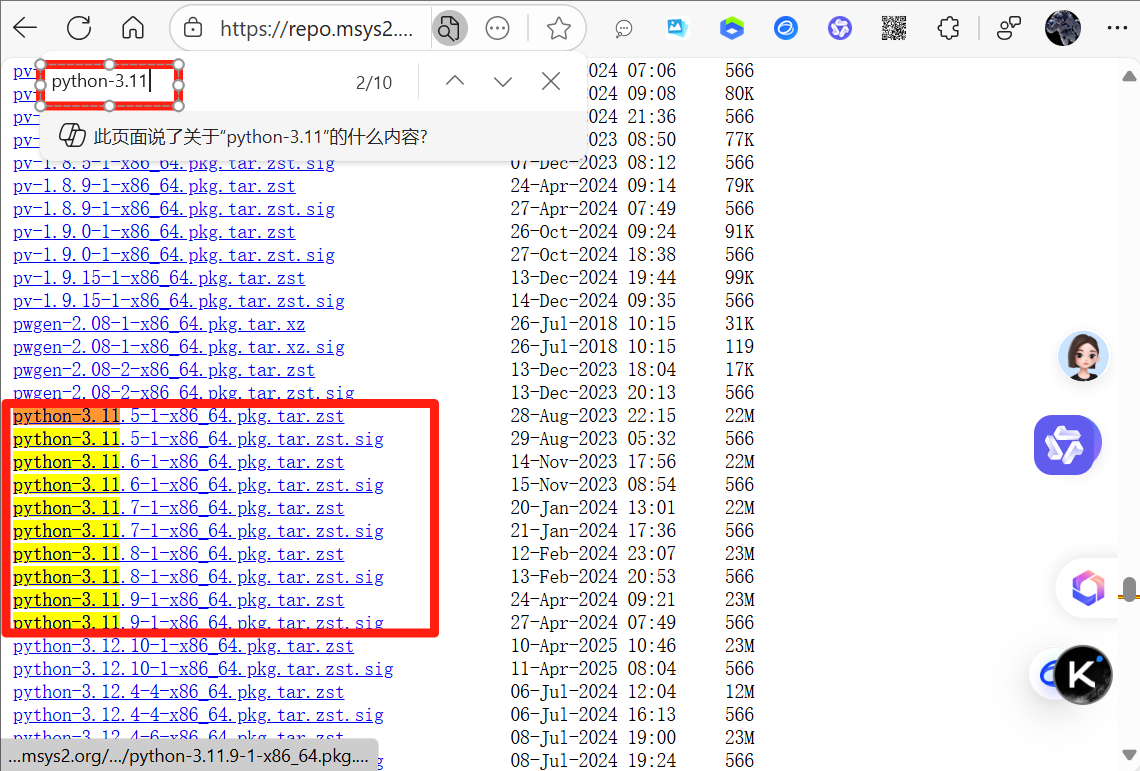Screen dimensions: 1140x771
Task: Go back to the previous page
Action: [25, 28]
